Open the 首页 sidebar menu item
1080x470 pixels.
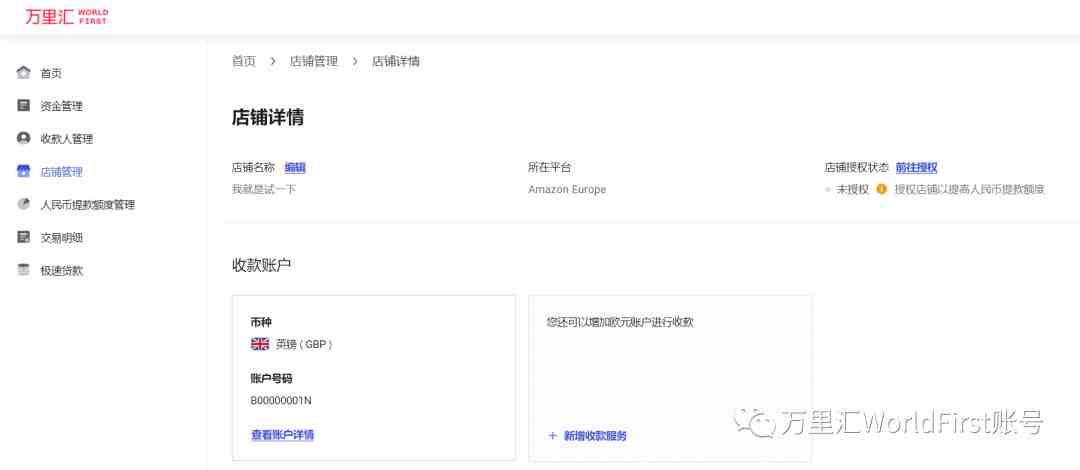51,73
